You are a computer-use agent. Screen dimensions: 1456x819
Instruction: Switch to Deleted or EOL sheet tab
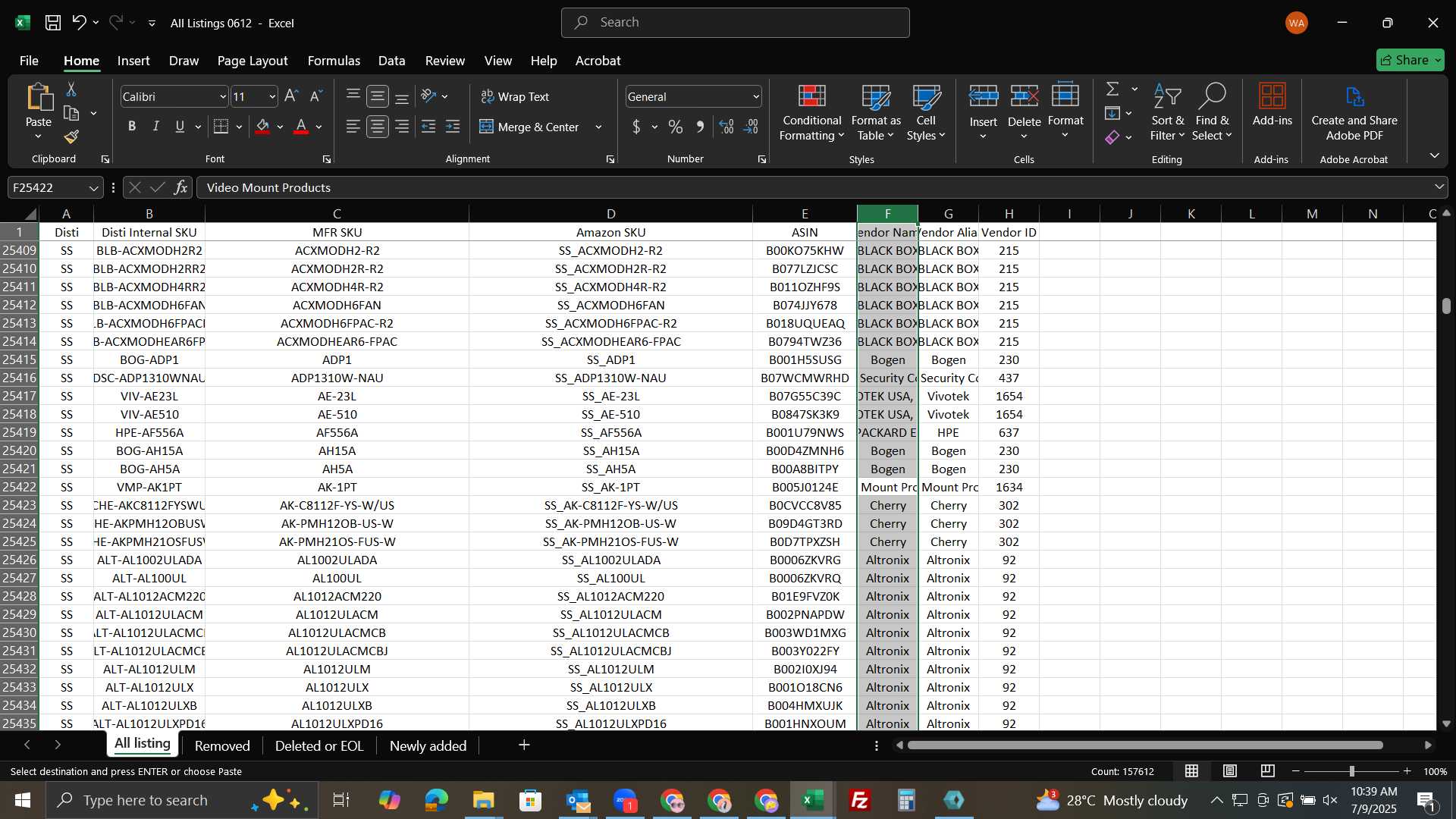pos(319,745)
